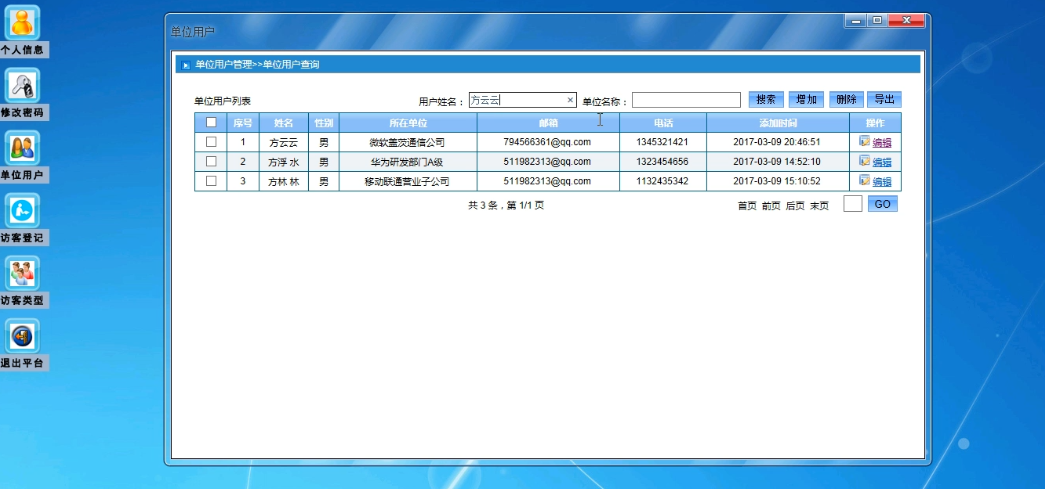Click the edit icon in 方浮水 row
Viewport: 1045px width, 489px height.
coord(864,161)
